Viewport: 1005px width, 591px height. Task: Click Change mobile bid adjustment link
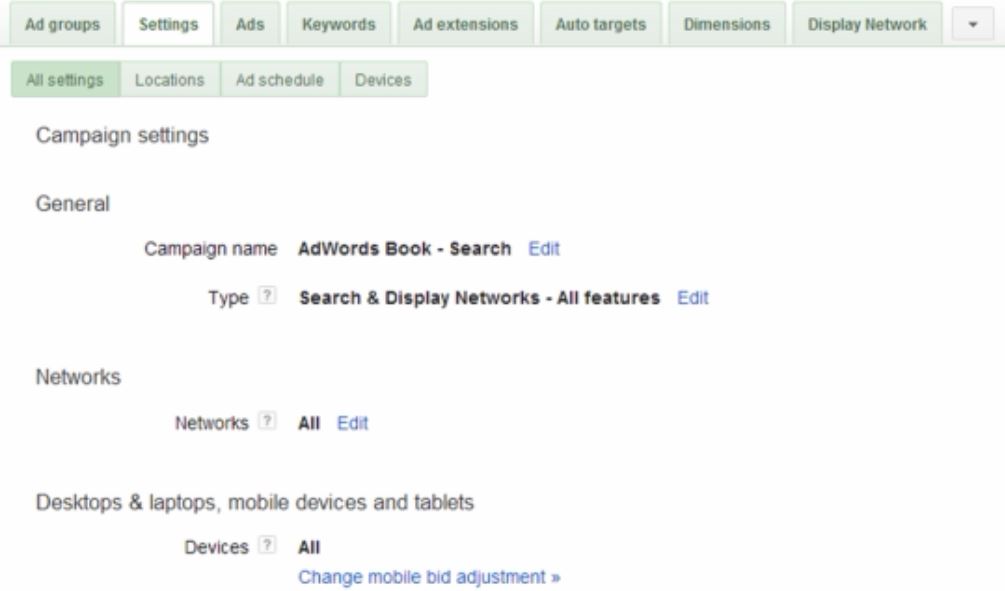(x=429, y=578)
